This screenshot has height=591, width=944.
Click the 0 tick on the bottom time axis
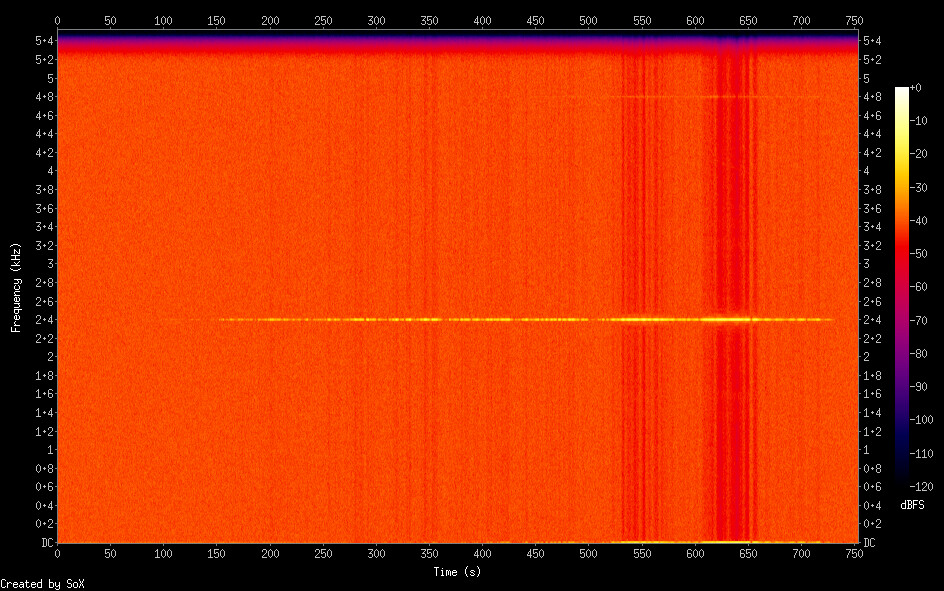pos(57,553)
